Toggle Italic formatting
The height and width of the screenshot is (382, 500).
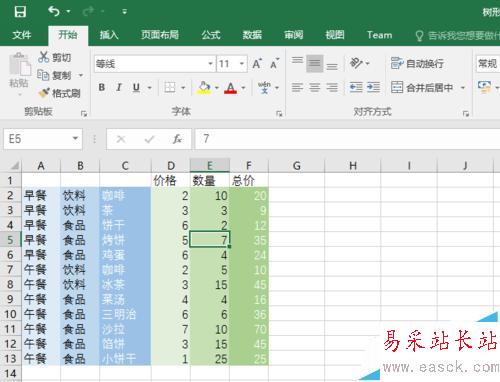119,87
